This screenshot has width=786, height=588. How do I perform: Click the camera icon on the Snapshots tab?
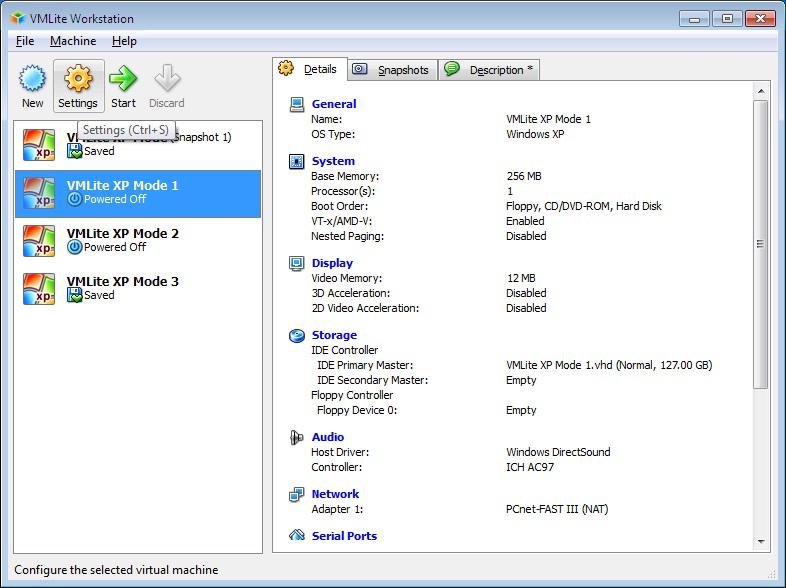tap(359, 69)
